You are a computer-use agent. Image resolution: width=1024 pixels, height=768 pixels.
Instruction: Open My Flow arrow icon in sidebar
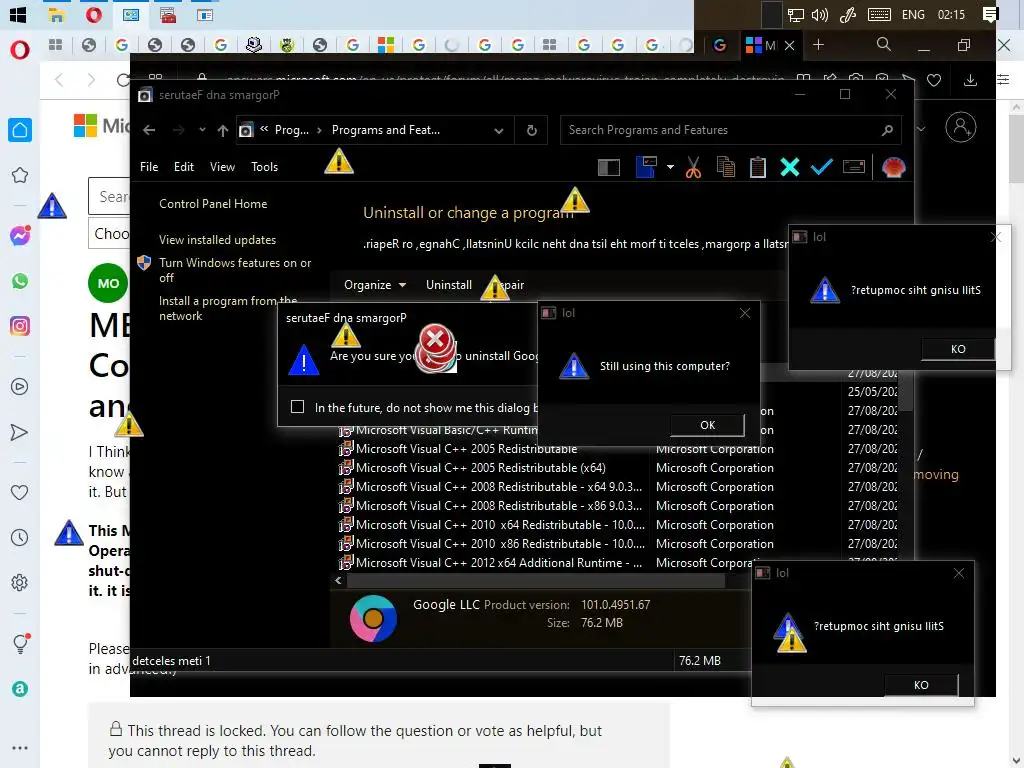(x=20, y=432)
